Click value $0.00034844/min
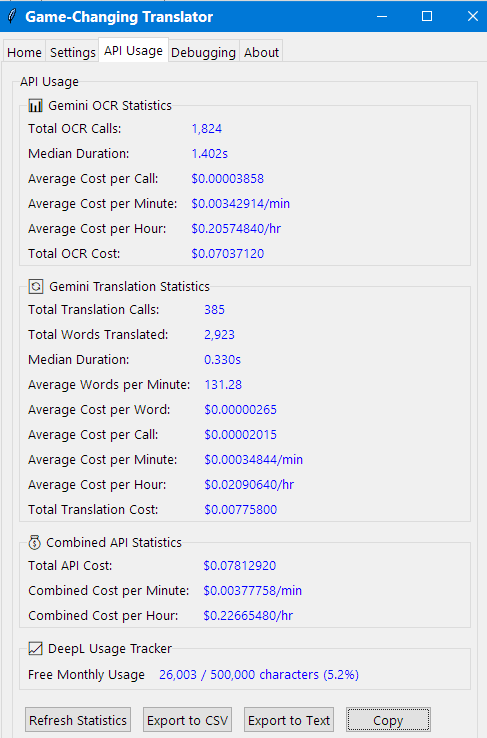 (x=253, y=459)
